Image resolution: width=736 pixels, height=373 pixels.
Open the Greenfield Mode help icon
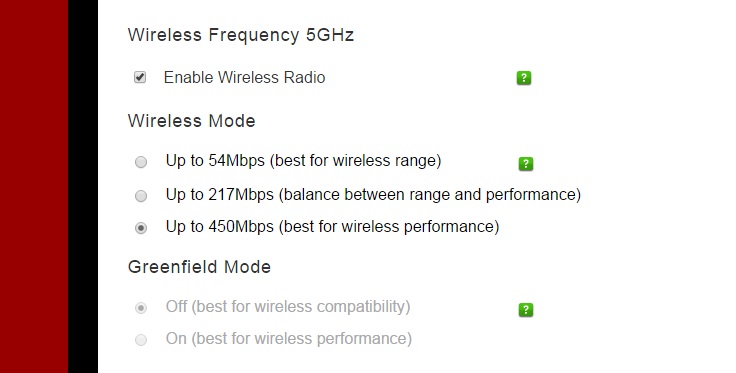click(x=526, y=310)
